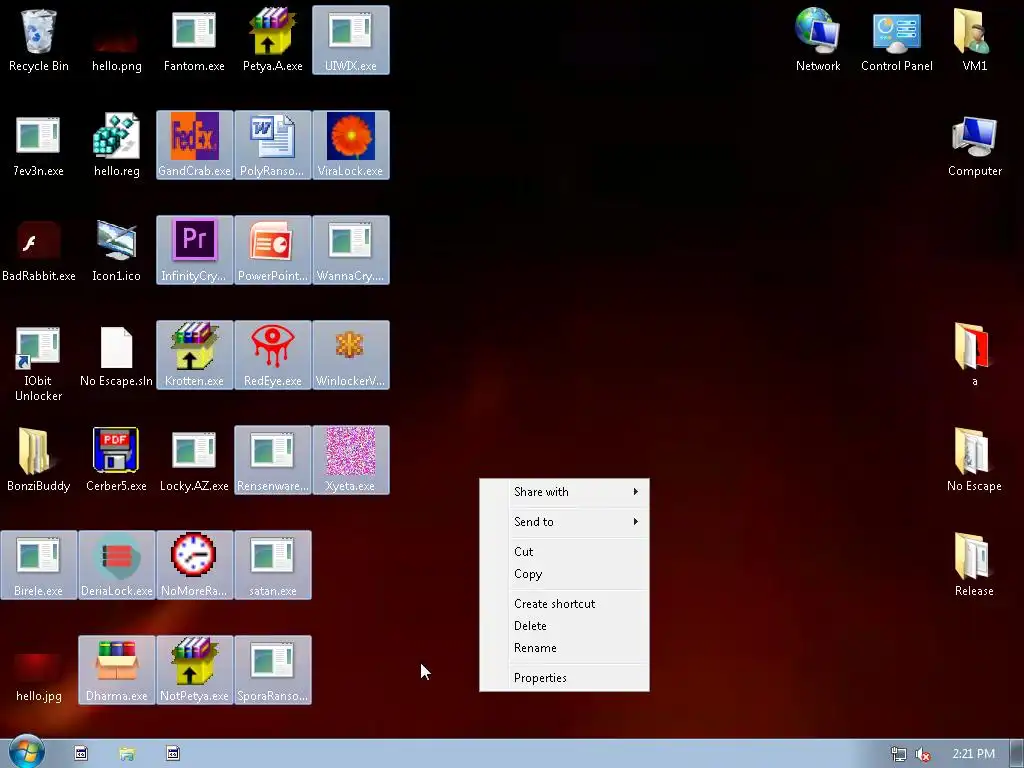Click the Birele.exe icon
The height and width of the screenshot is (768, 1024).
click(x=39, y=565)
